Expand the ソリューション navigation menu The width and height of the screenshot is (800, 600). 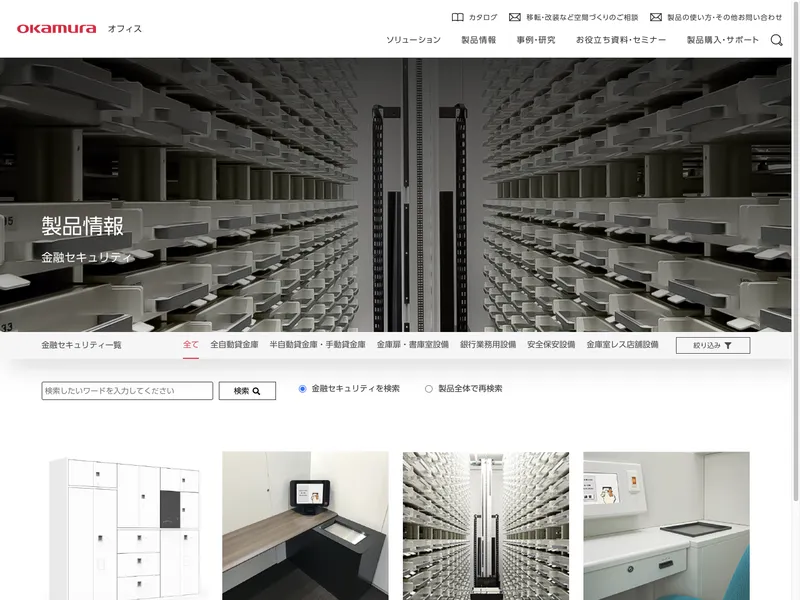(x=413, y=40)
